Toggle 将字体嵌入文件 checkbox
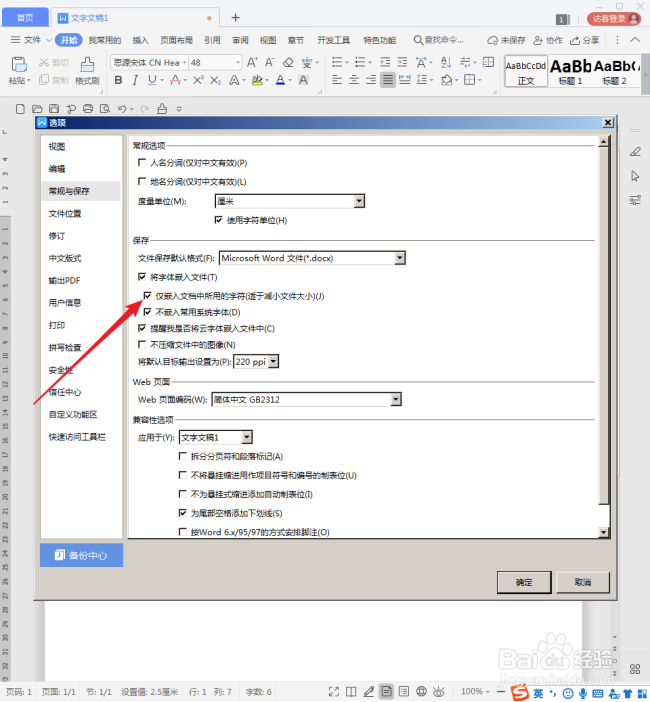This screenshot has height=702, width=650. (142, 277)
